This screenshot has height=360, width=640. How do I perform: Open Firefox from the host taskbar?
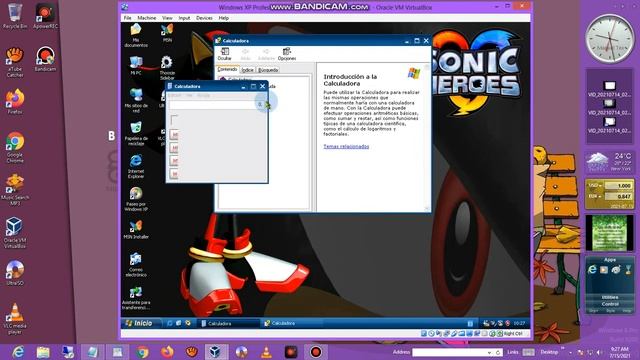click(167, 352)
